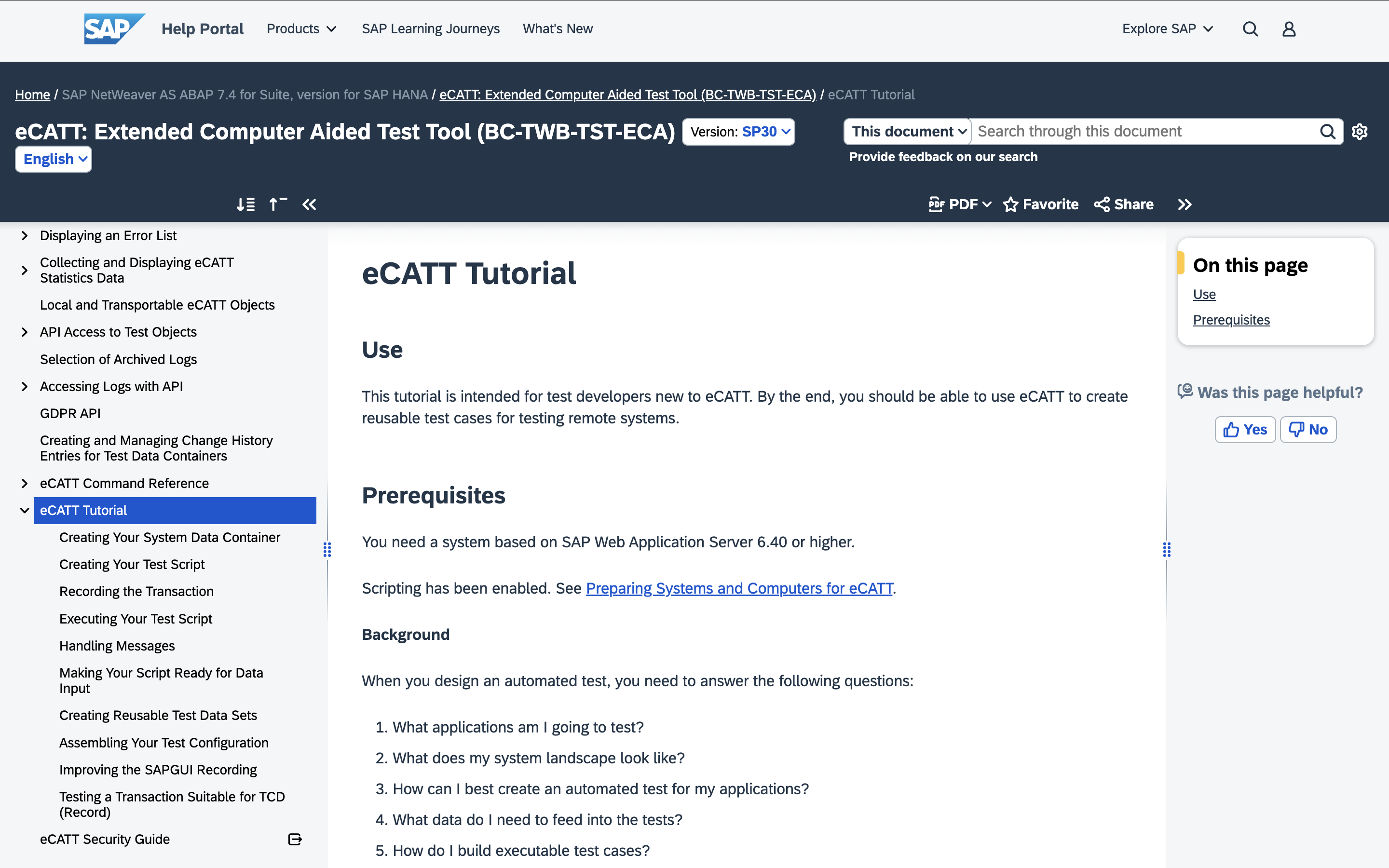Collapse the left navigation panel with double chevron
Viewport: 1389px width, 868px height.
click(309, 204)
